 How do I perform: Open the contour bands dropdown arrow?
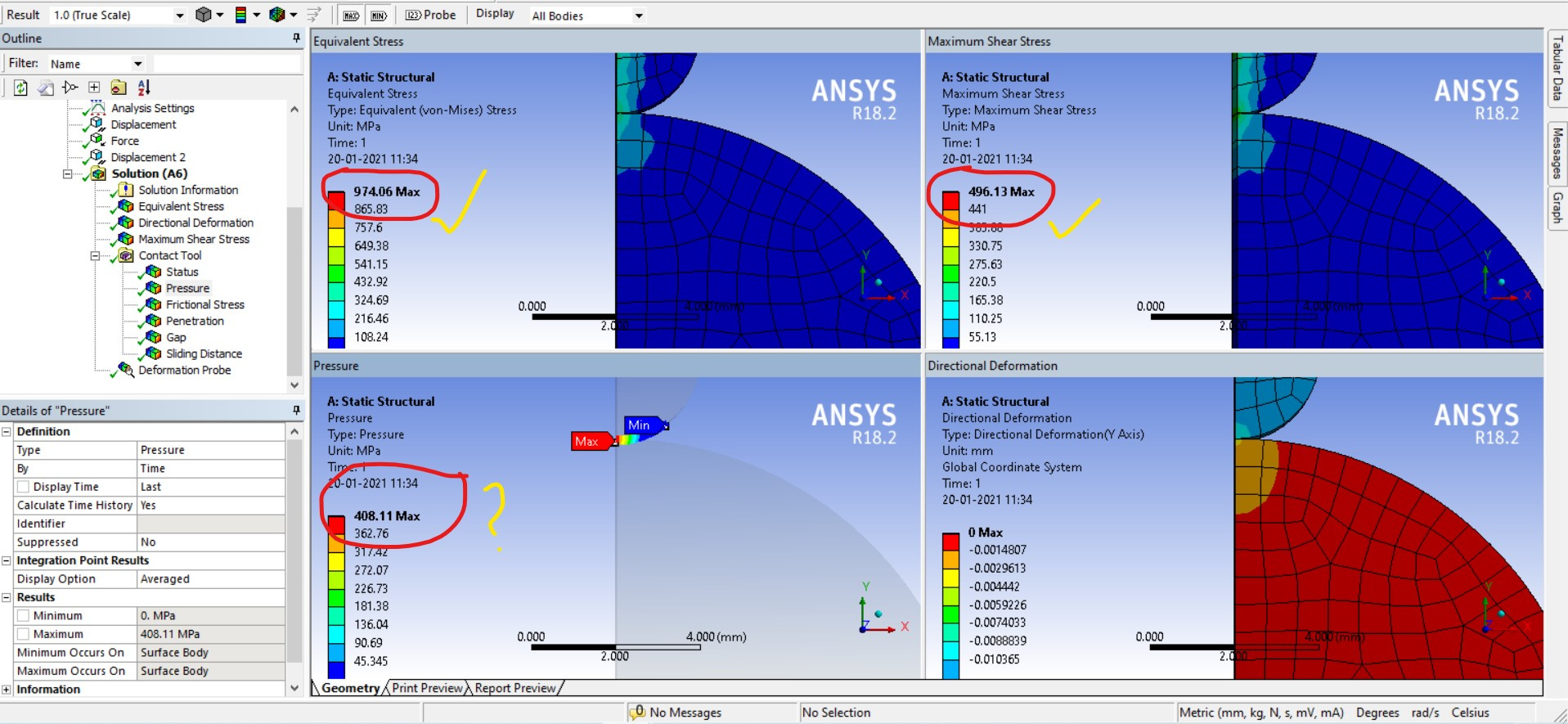256,15
